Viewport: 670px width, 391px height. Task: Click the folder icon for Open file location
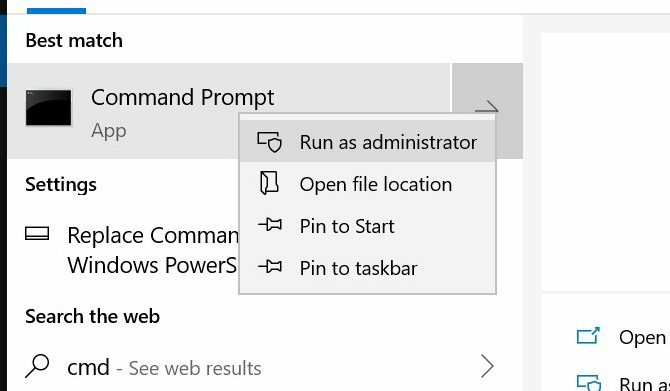click(269, 183)
